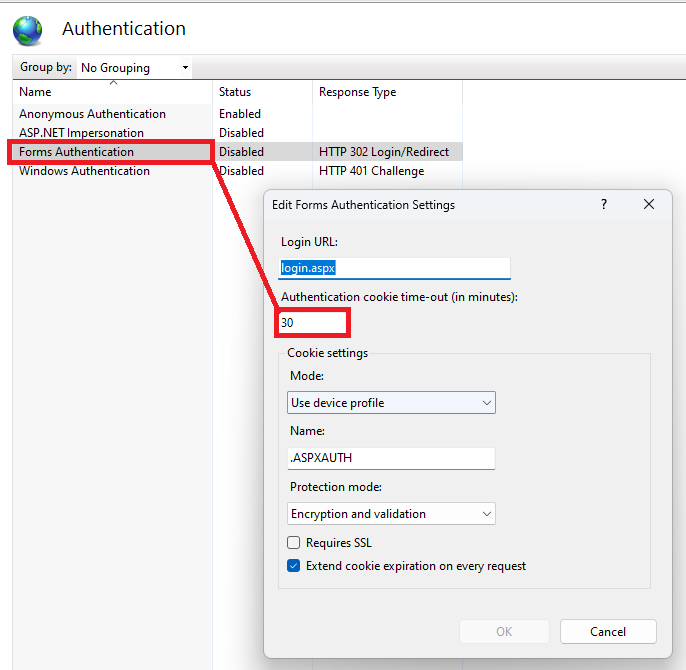Sort by the Name column header
686x670 pixels.
(112, 92)
